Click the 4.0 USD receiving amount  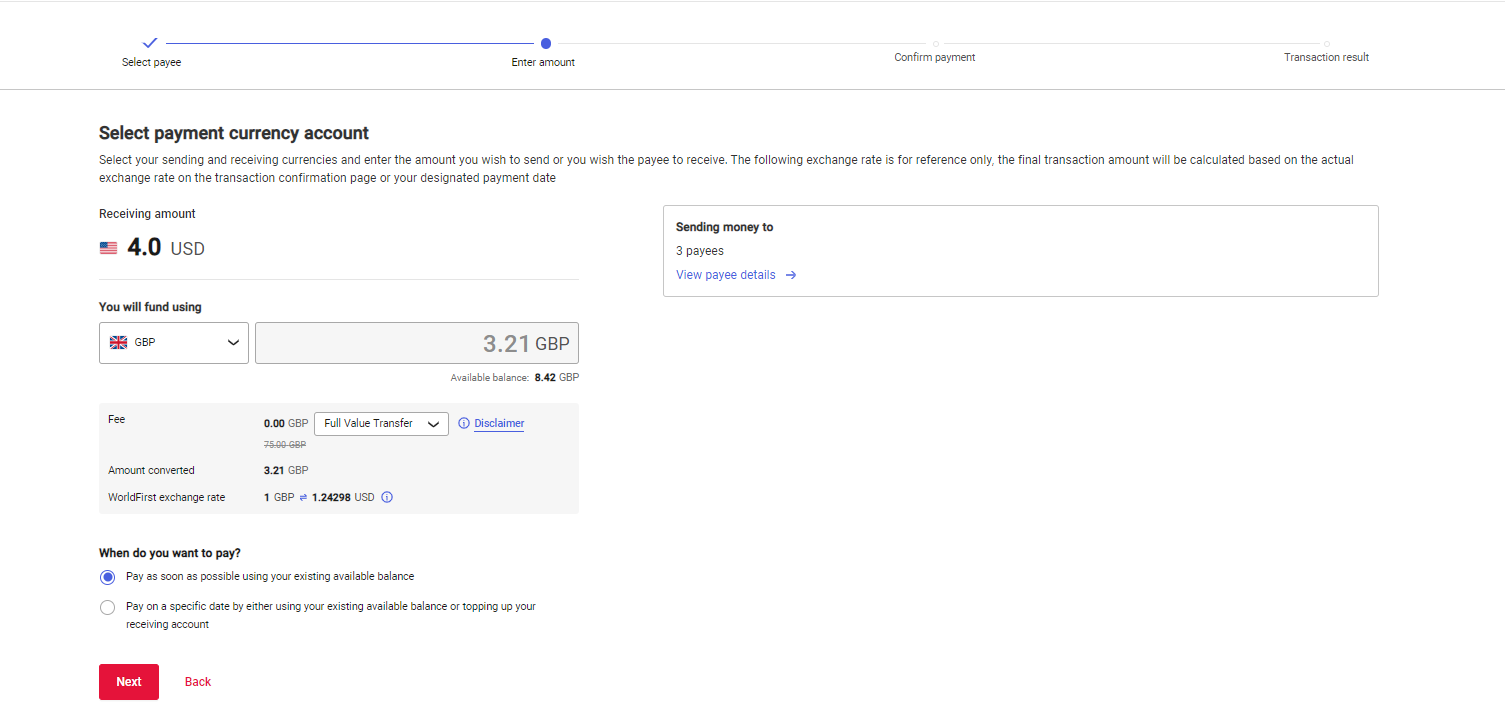[x=166, y=248]
